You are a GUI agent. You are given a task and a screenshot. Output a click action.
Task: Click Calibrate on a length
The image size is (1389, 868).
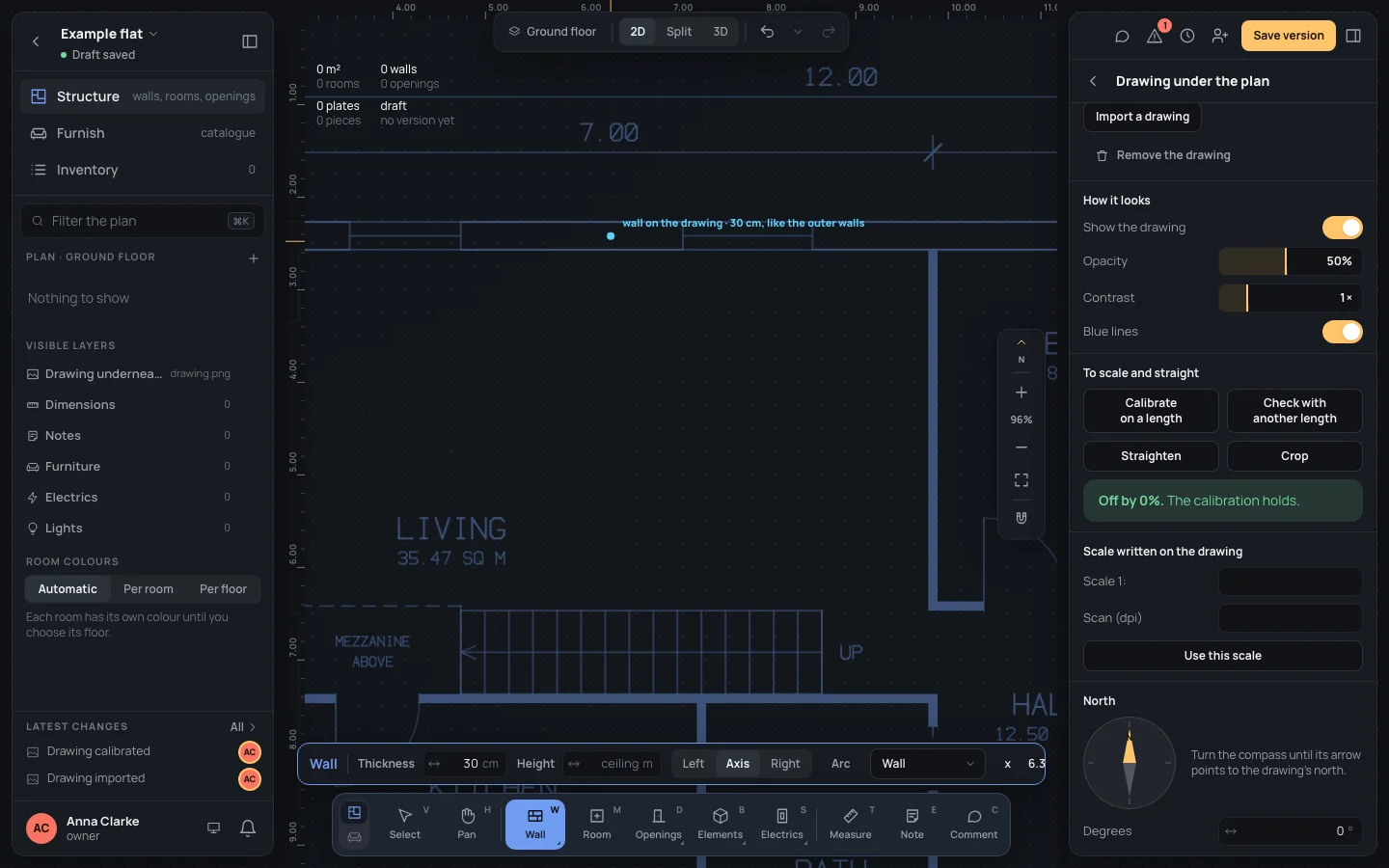(1151, 411)
